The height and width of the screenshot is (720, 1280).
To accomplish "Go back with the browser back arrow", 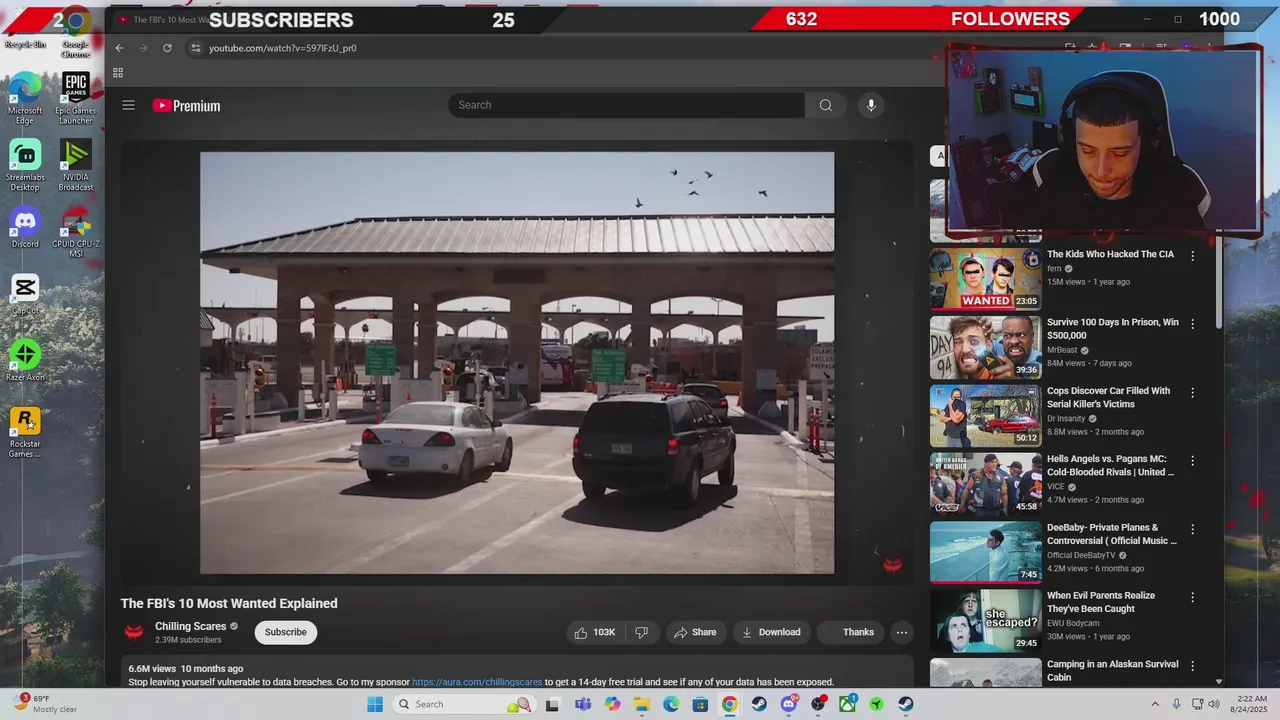I will click(x=119, y=48).
